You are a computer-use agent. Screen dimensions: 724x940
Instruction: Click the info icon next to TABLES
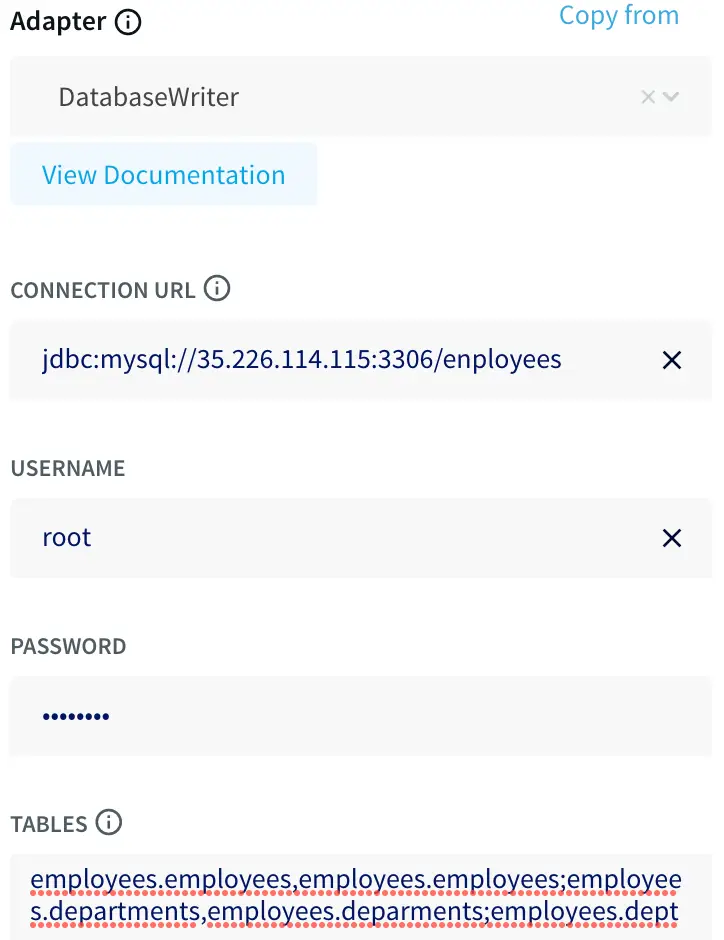[x=108, y=823]
